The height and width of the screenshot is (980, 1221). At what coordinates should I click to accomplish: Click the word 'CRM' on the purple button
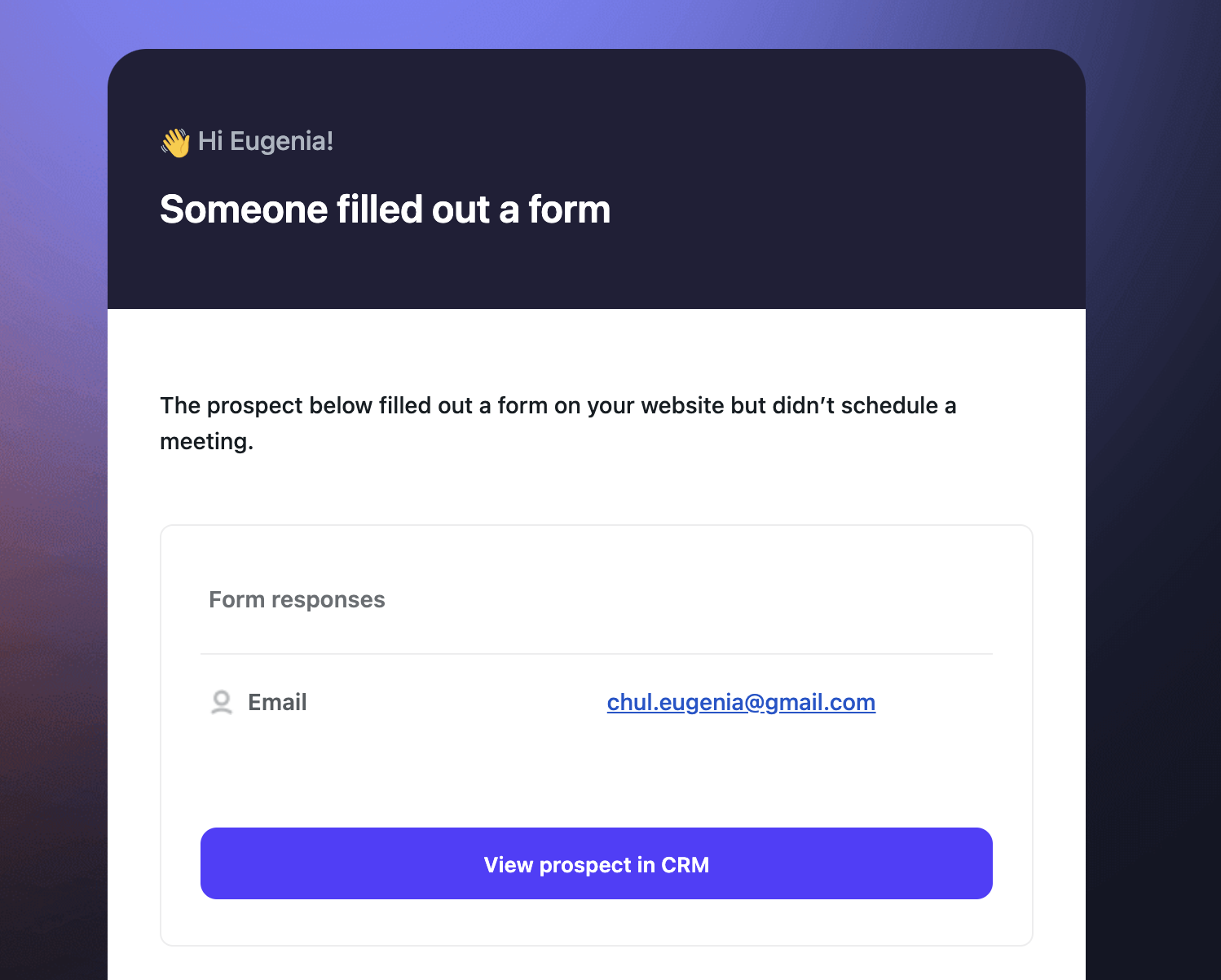(x=685, y=865)
